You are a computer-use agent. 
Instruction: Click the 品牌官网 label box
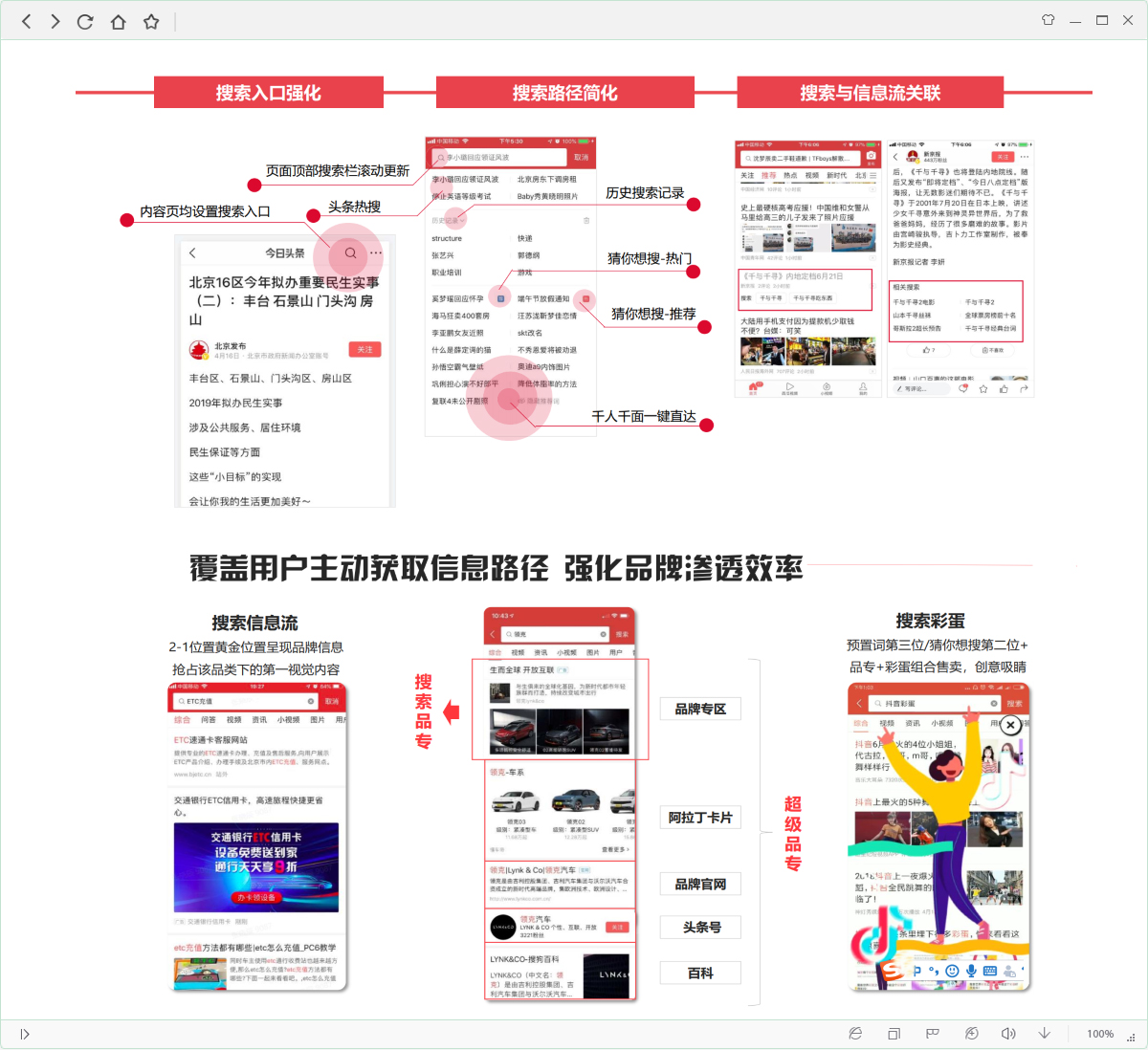[700, 884]
